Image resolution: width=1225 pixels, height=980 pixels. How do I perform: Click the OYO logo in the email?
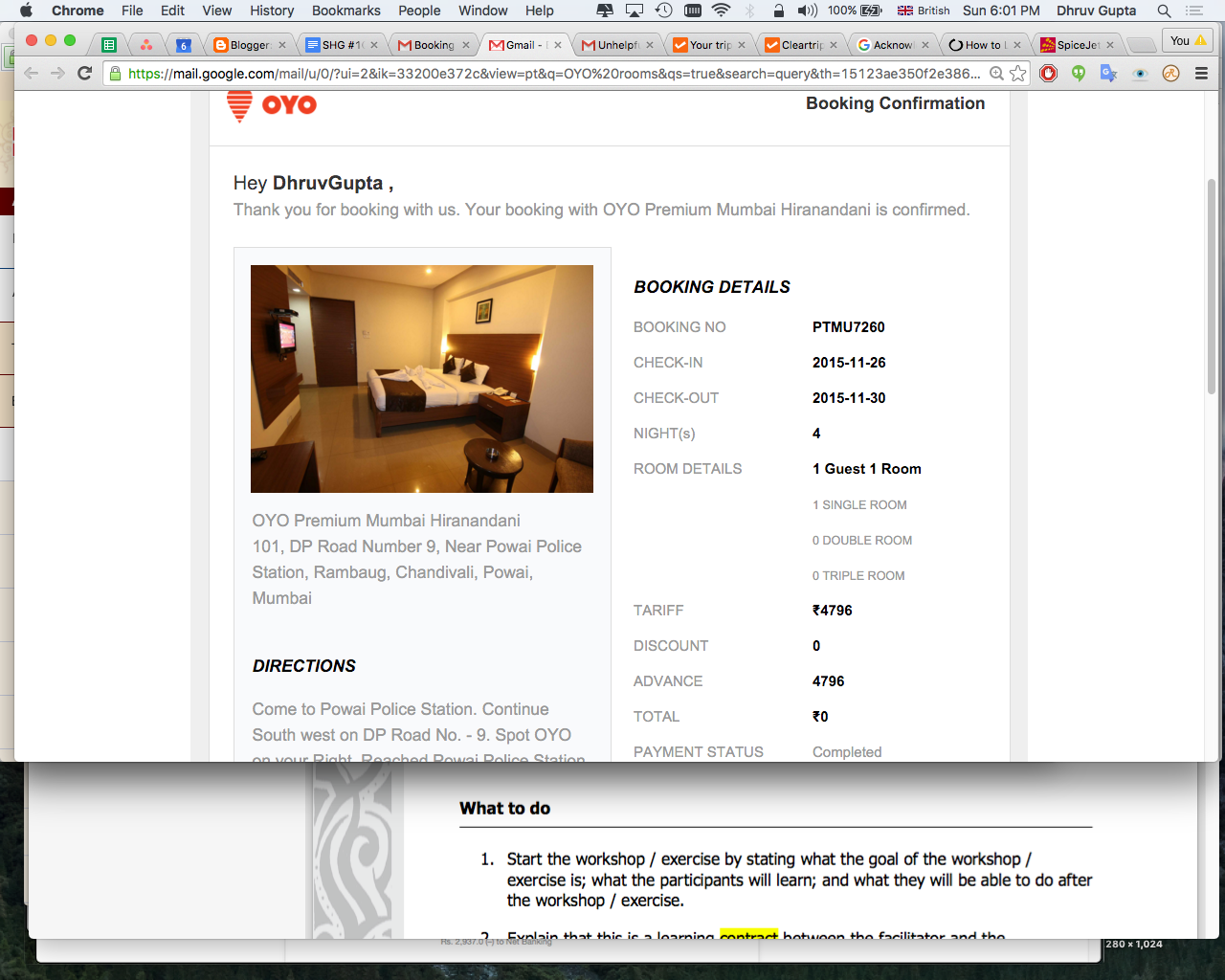pos(272,105)
